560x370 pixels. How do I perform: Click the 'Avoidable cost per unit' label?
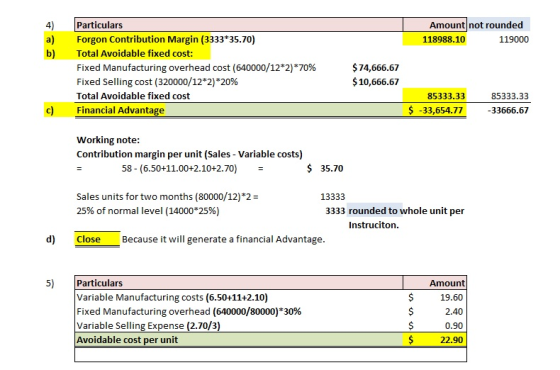(127, 340)
